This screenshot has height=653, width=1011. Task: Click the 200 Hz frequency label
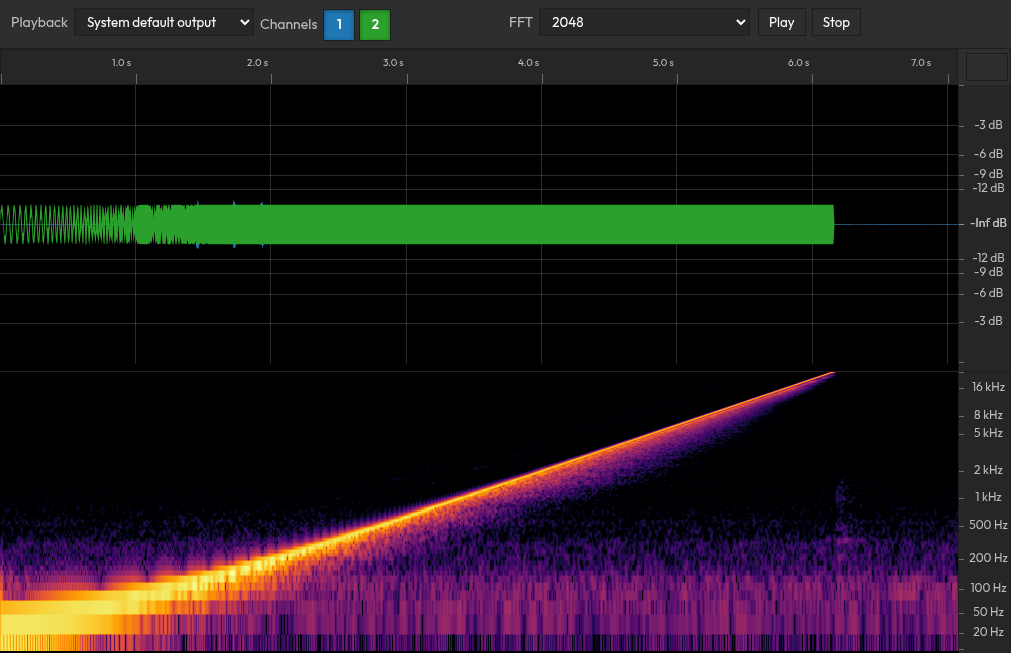pyautogui.click(x=988, y=558)
